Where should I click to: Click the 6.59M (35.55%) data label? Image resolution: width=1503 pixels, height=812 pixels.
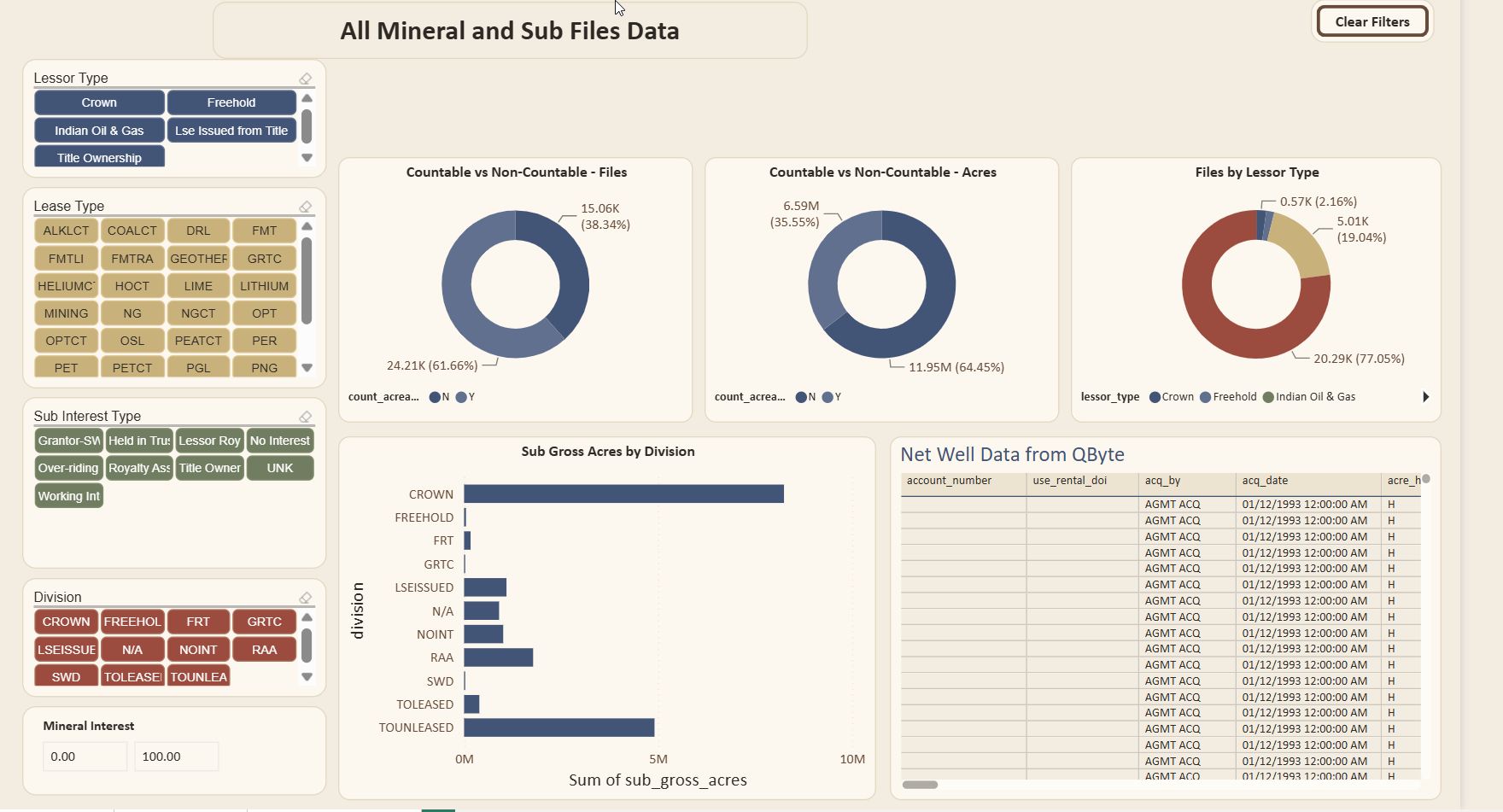pos(794,214)
